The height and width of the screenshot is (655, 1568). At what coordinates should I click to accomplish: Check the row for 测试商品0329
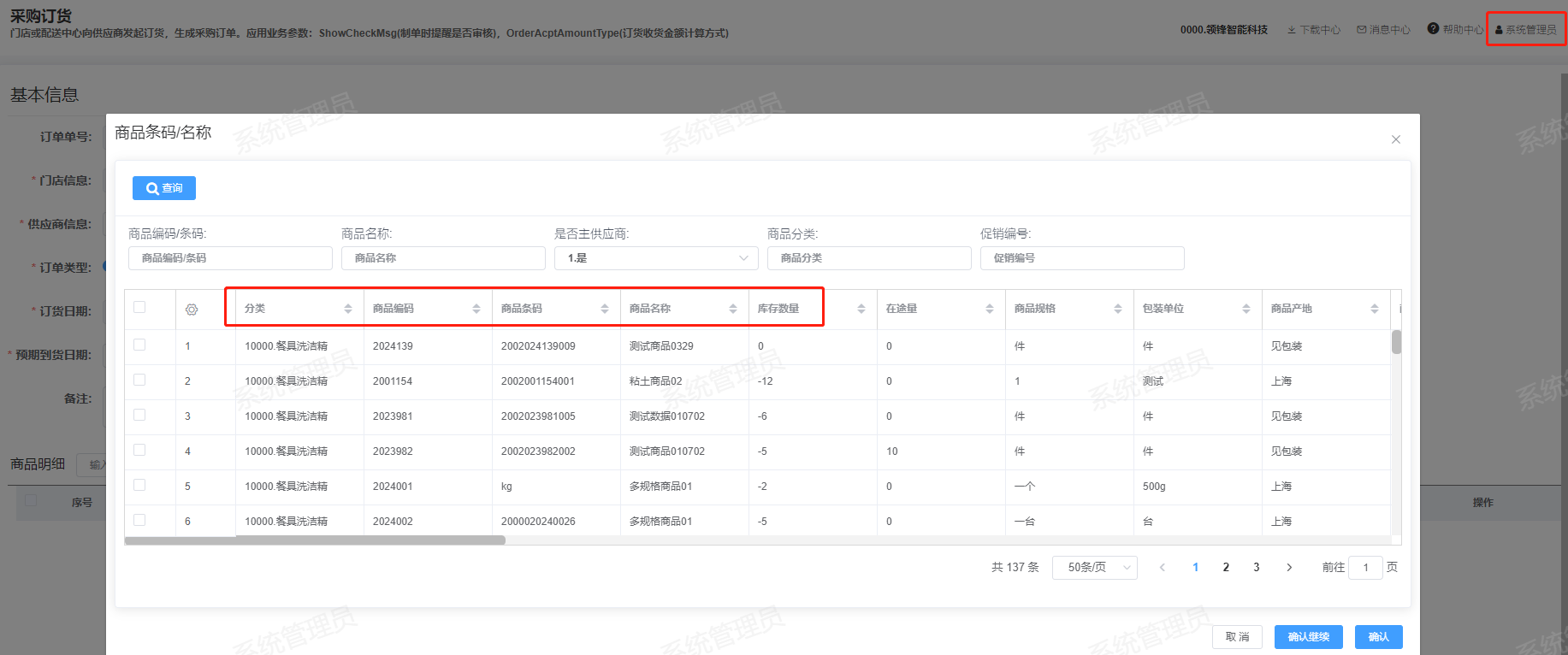point(139,345)
